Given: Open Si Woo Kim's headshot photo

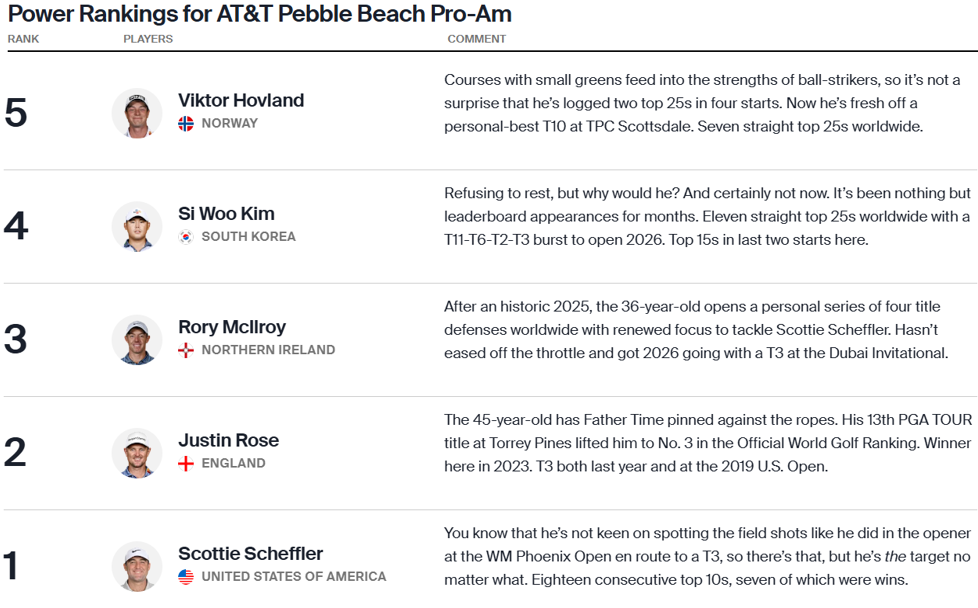Looking at the screenshot, I should pos(137,226).
